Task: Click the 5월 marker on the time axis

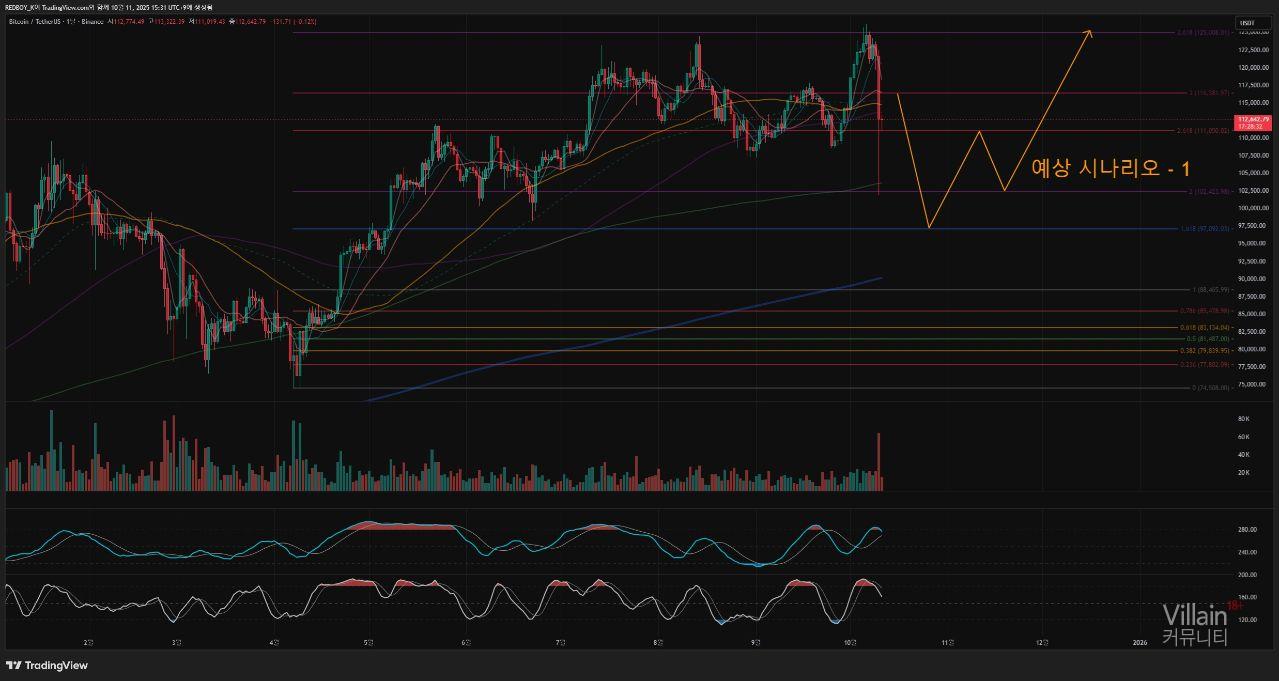Action: (368, 641)
